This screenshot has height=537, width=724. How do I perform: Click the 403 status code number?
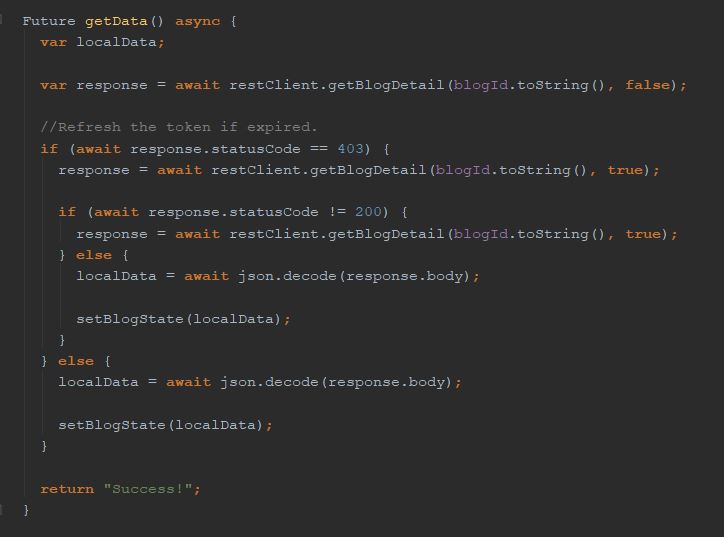pos(351,149)
